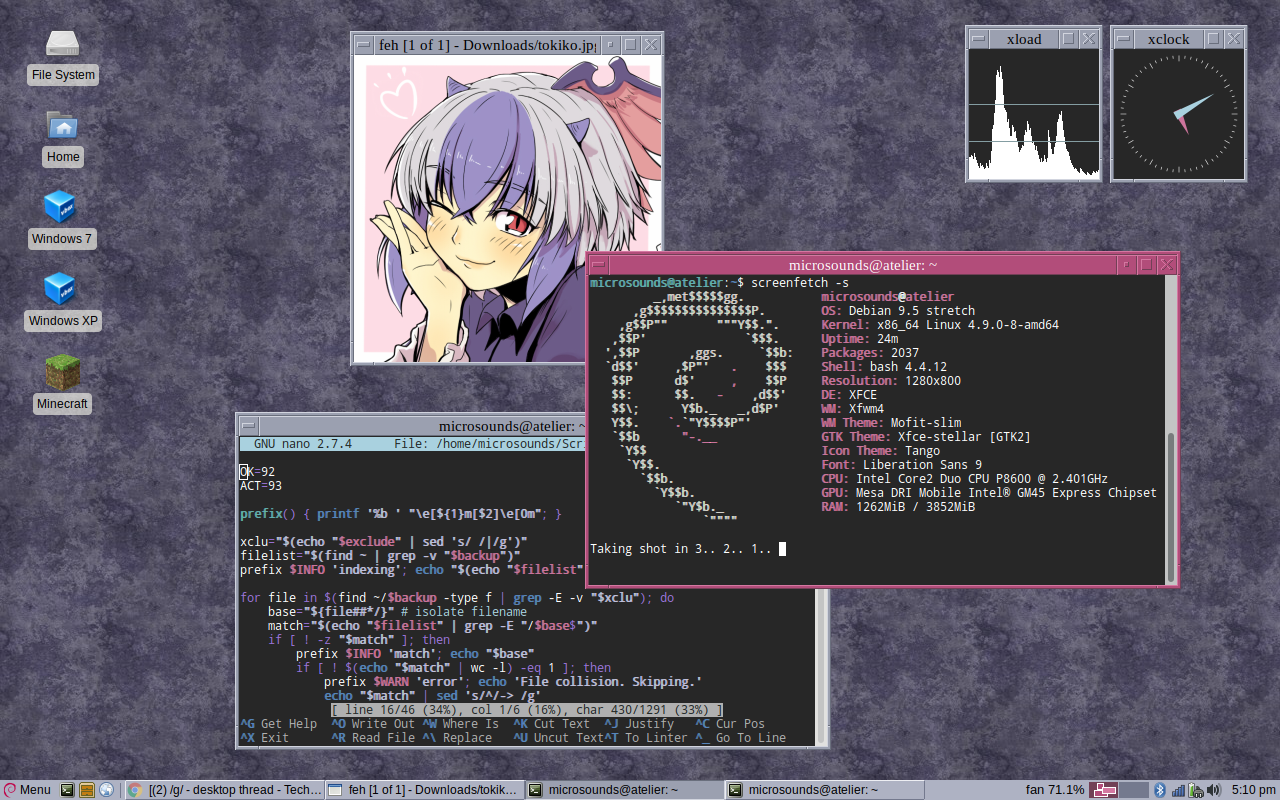Viewport: 1280px width, 800px height.
Task: Click the screenfetch terminal's vertical scrollbar
Action: pos(1171,429)
